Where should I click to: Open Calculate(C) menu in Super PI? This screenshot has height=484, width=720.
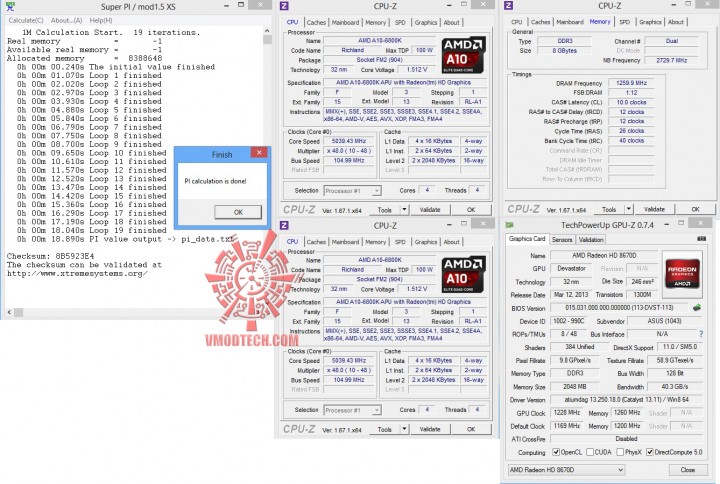[x=26, y=20]
